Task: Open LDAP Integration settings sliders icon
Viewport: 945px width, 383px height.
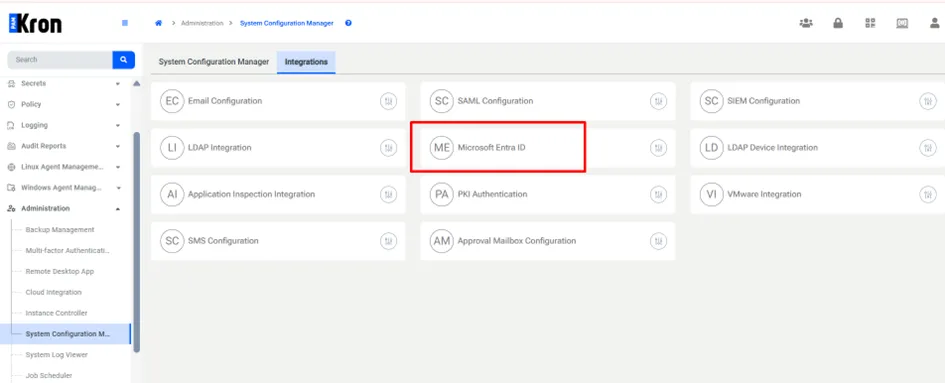Action: coord(388,148)
